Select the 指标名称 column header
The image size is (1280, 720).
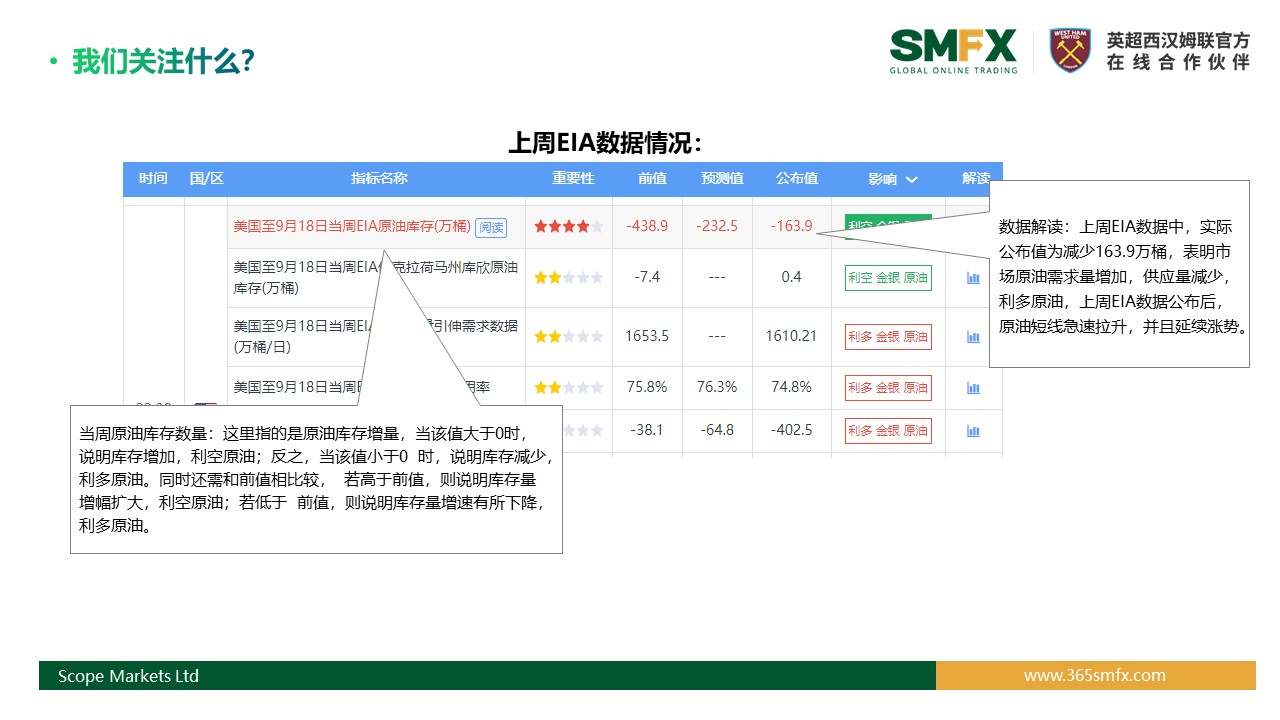coord(379,179)
